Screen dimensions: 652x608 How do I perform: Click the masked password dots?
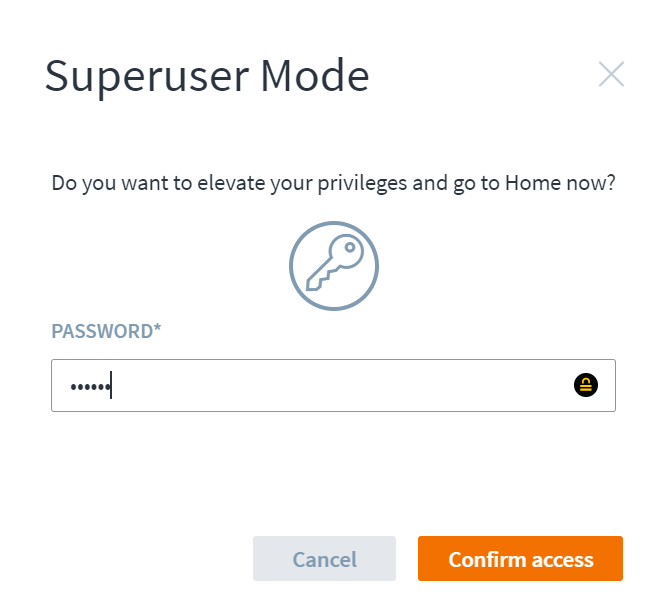[89, 386]
